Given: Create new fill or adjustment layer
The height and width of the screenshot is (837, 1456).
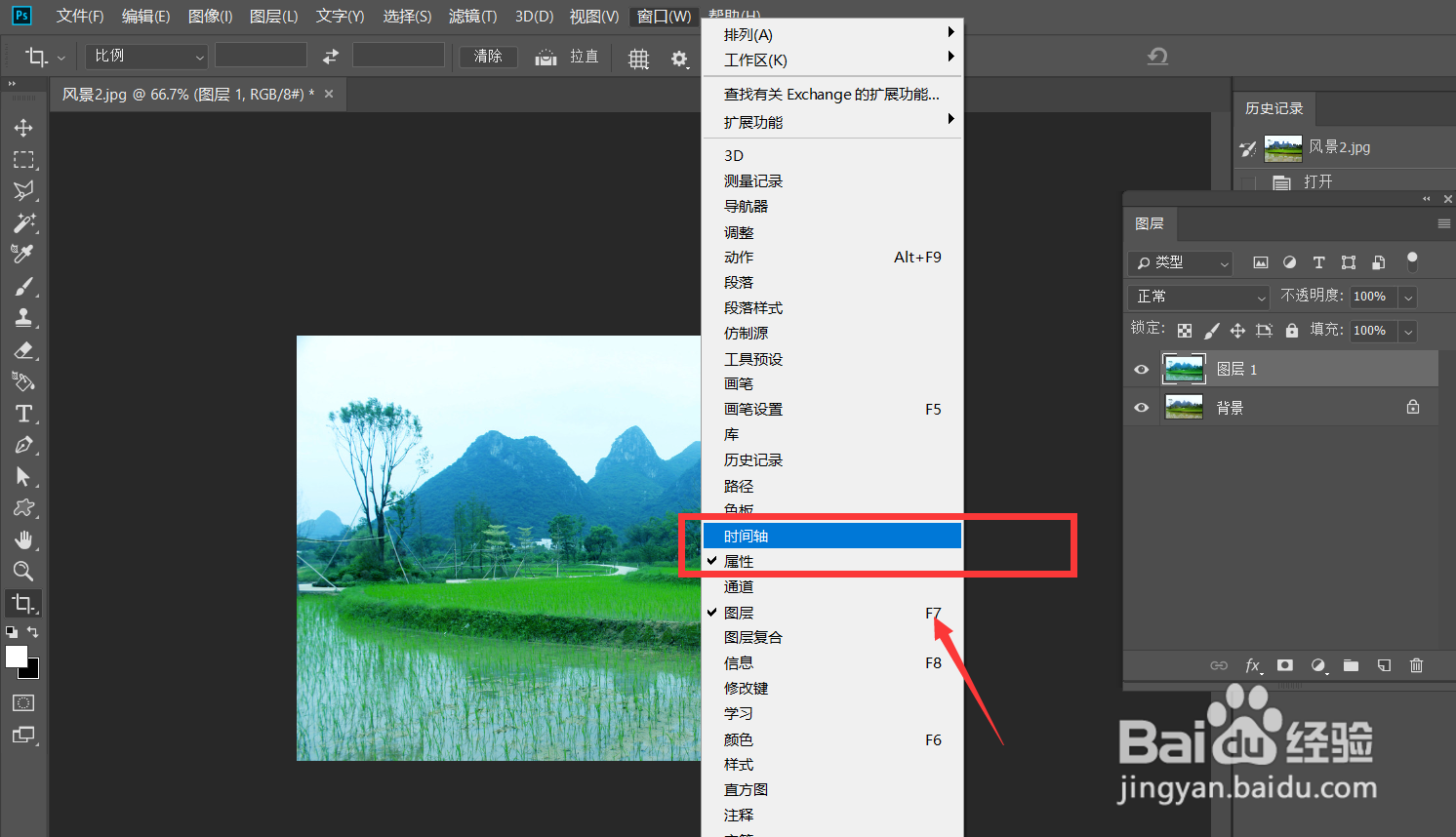Looking at the screenshot, I should click(1318, 665).
